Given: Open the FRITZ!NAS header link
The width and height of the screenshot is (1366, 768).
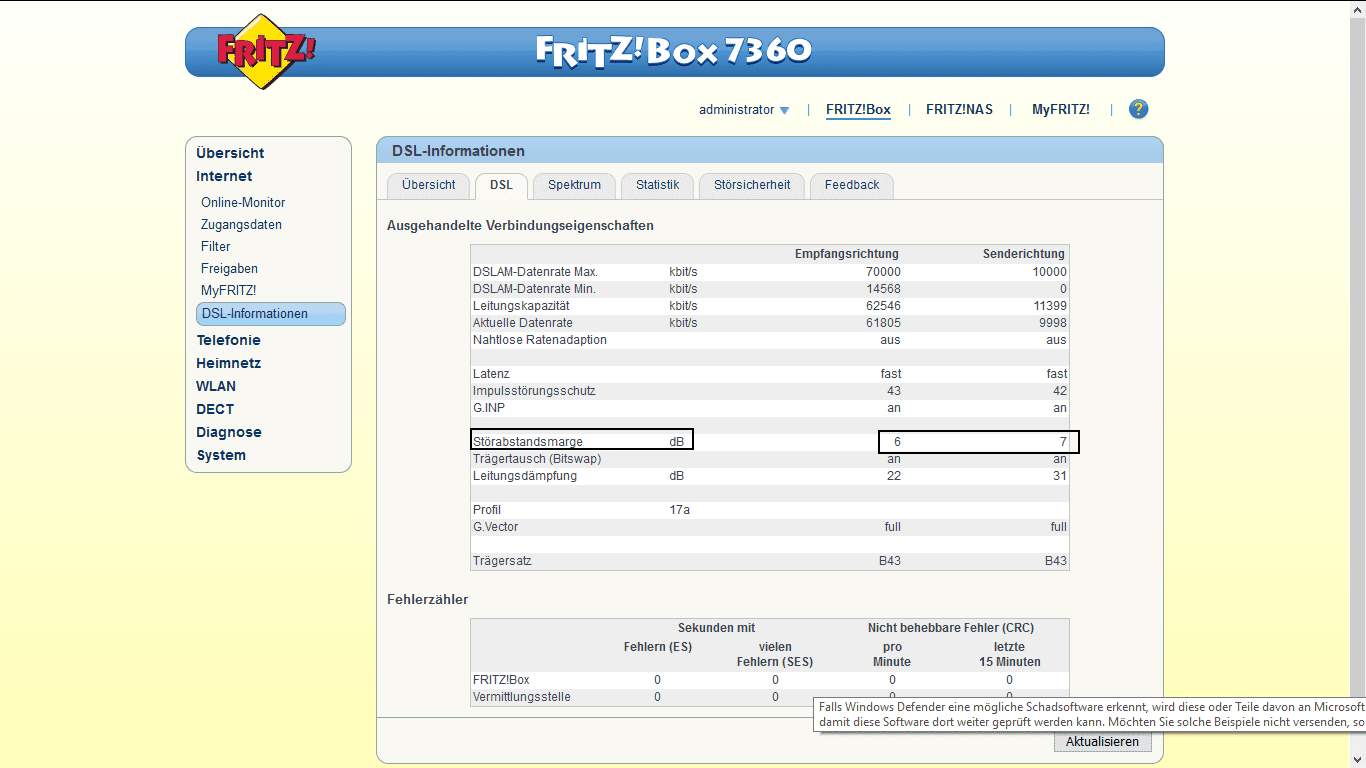Looking at the screenshot, I should pyautogui.click(x=959, y=110).
